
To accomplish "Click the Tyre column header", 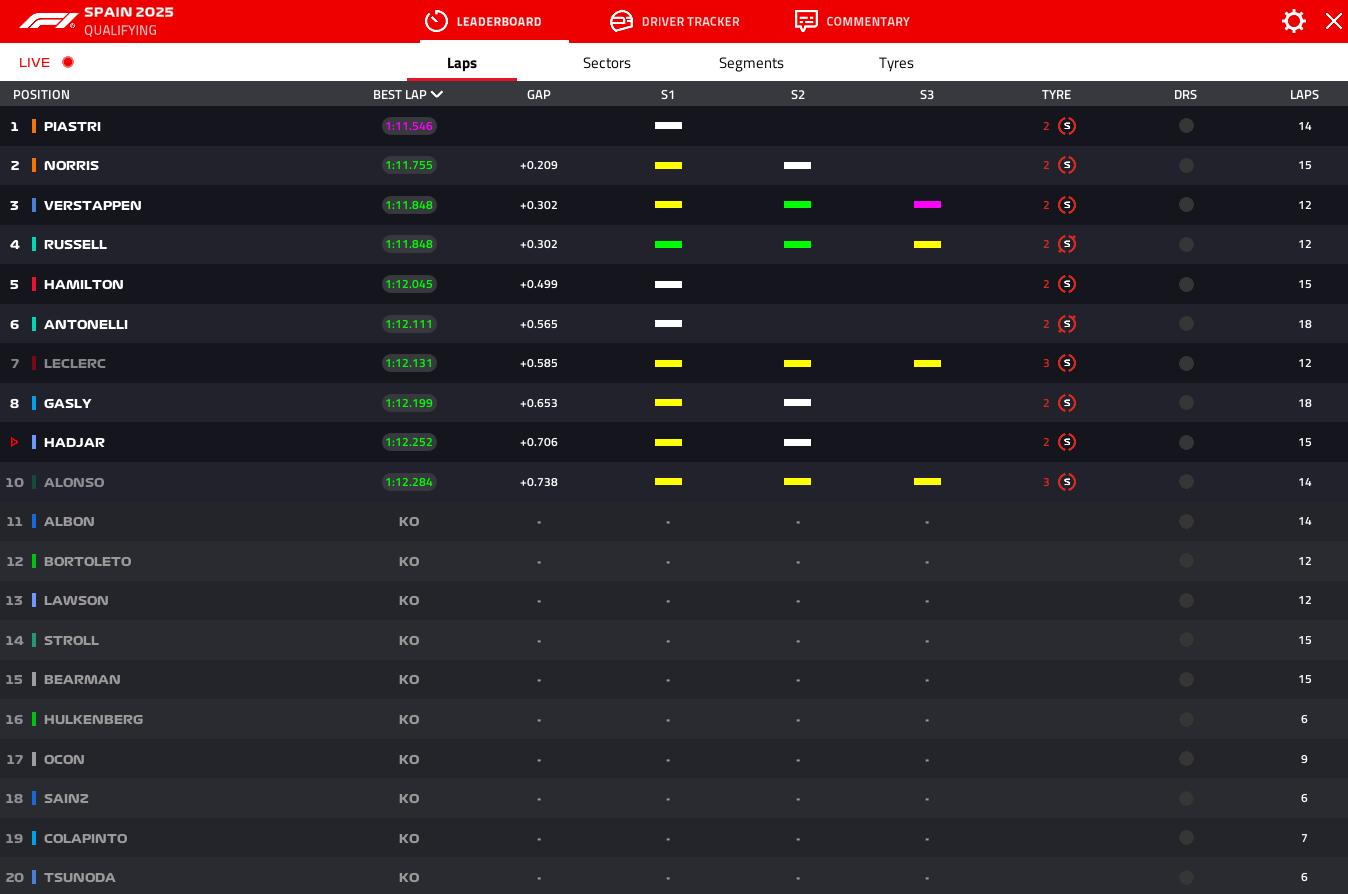I will pos(1056,95).
